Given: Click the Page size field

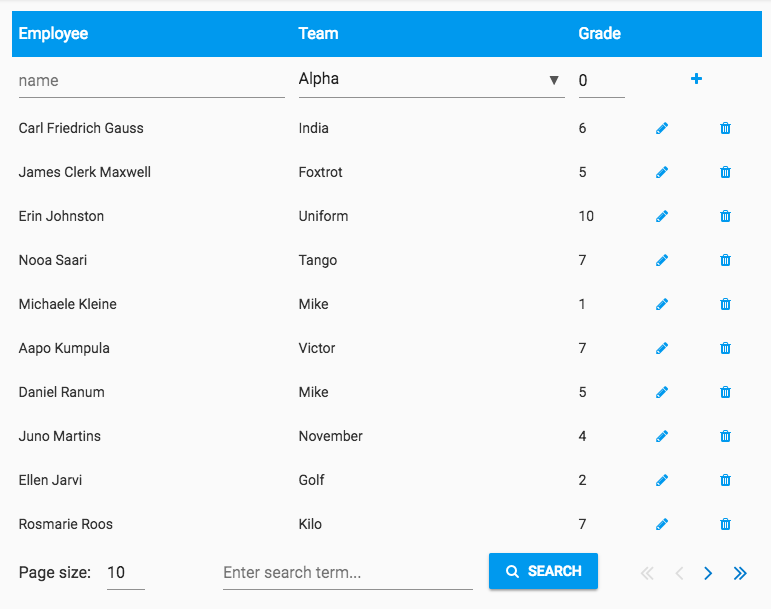Looking at the screenshot, I should 125,573.
